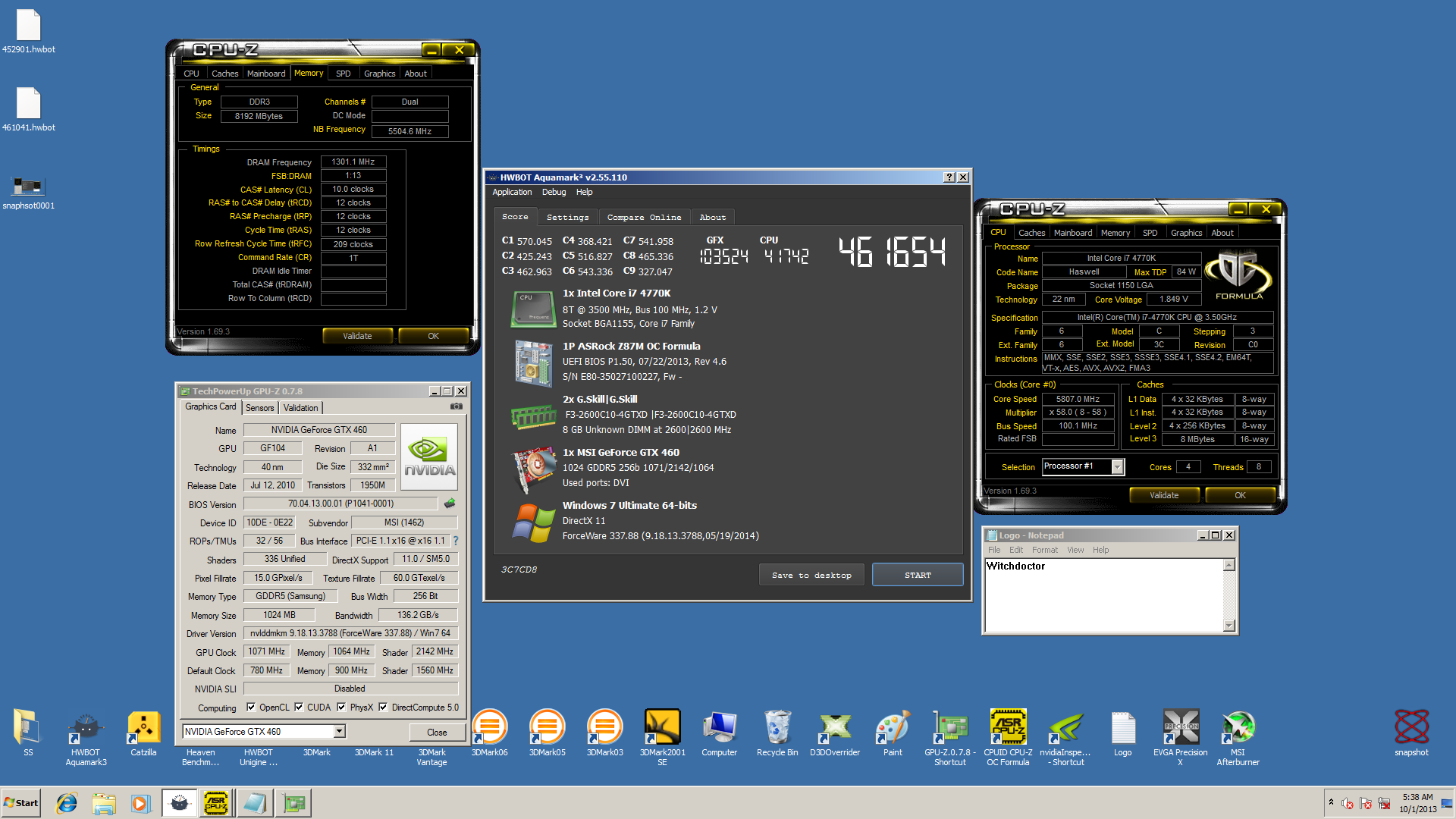
Task: Launch 3DMark2001 SE shortcut
Action: point(662,737)
